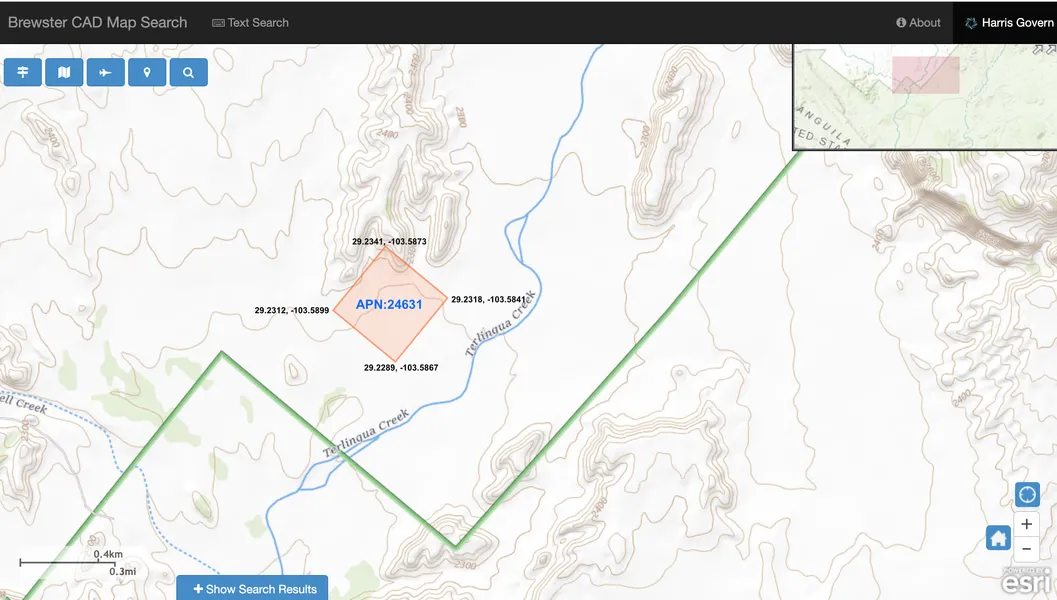The image size is (1057, 600).
Task: Zoom out using the minus button
Action: click(x=1027, y=549)
